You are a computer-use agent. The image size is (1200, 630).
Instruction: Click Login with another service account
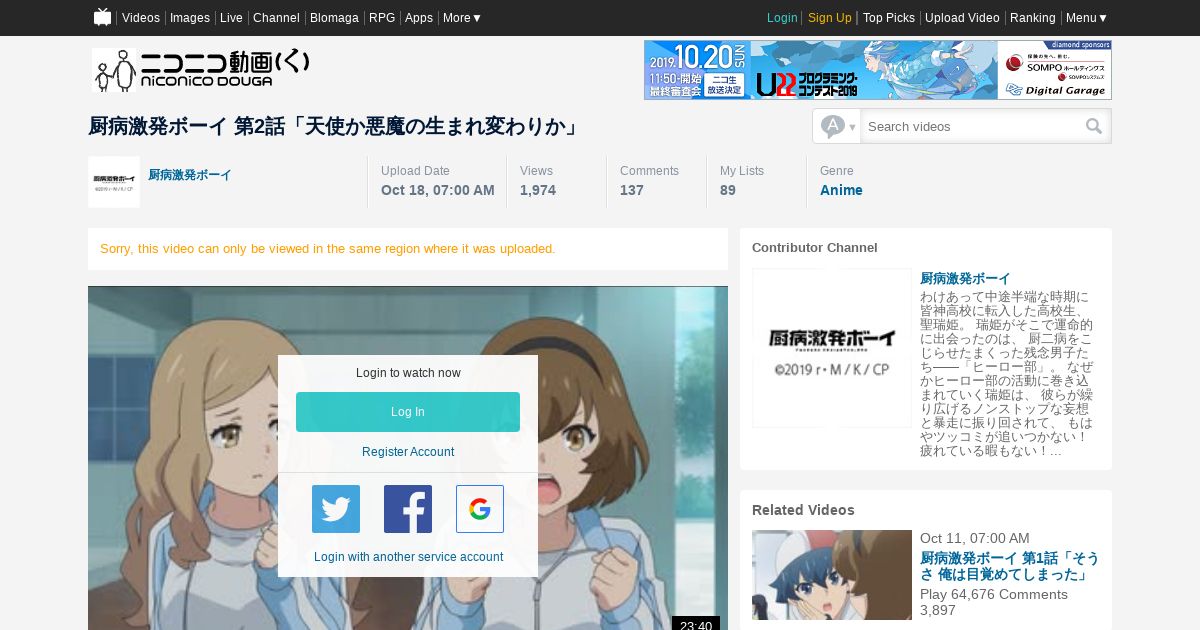[x=408, y=557]
